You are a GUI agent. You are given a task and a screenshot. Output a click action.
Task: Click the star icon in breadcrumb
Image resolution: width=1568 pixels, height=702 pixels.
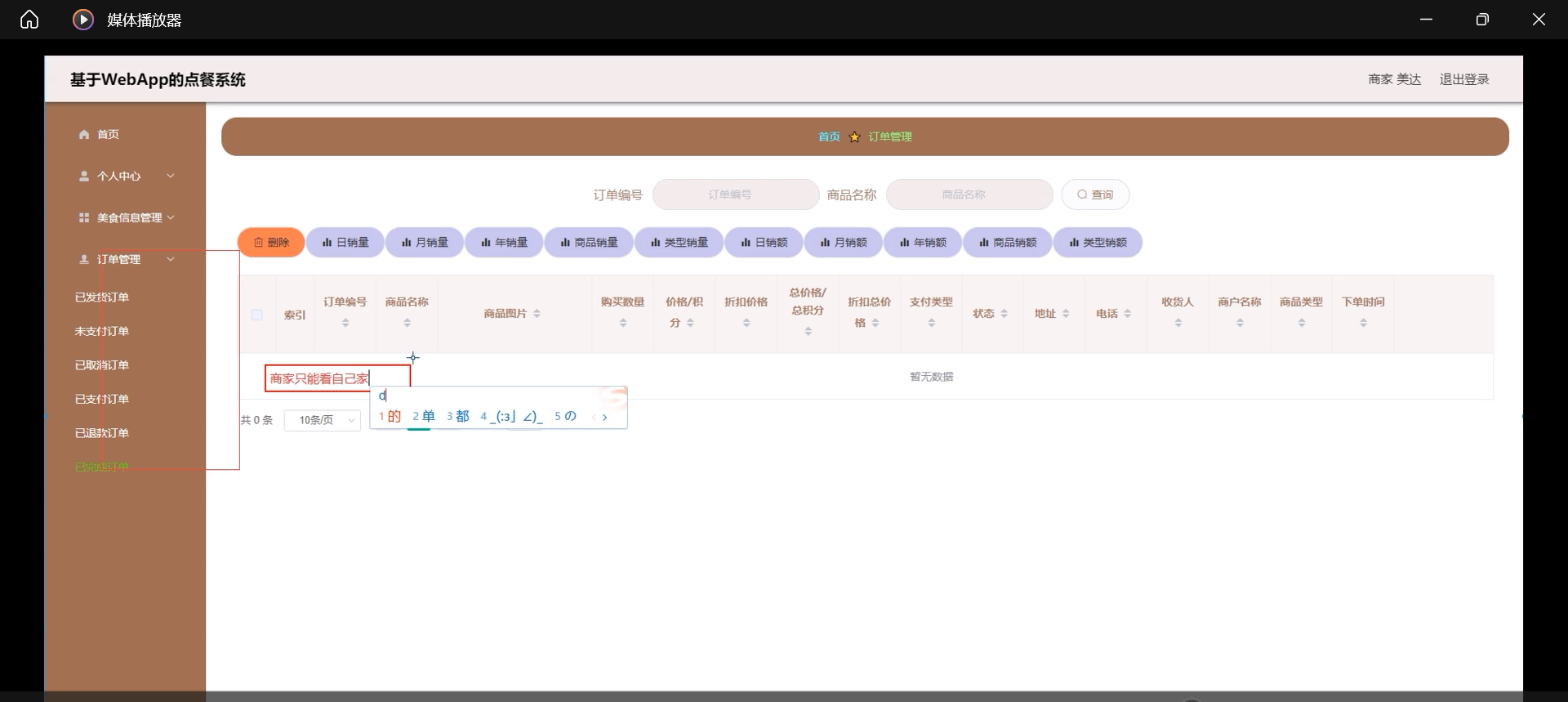[x=854, y=136]
